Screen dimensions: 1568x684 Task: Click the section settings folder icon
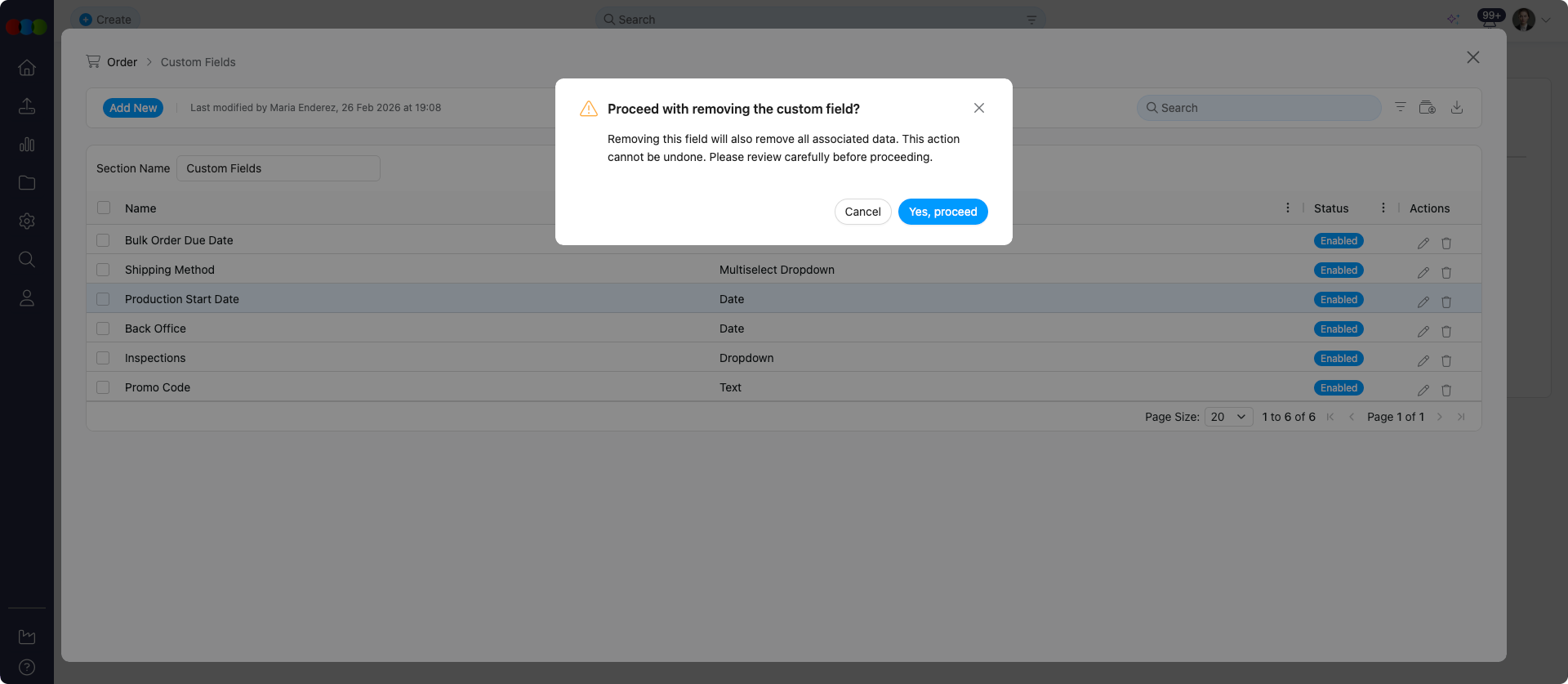pos(1428,107)
